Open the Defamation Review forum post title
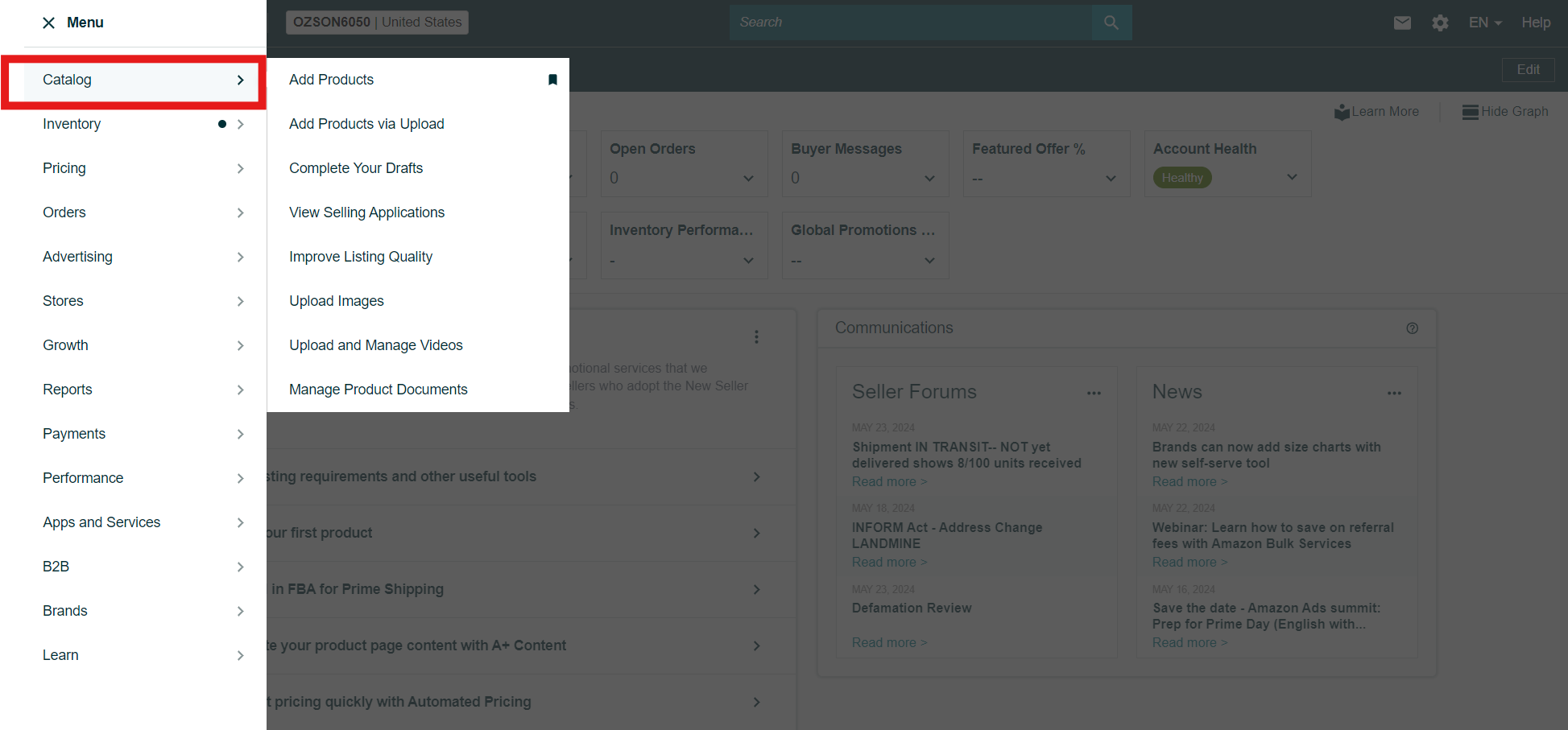Viewport: 1568px width, 730px height. [x=912, y=608]
